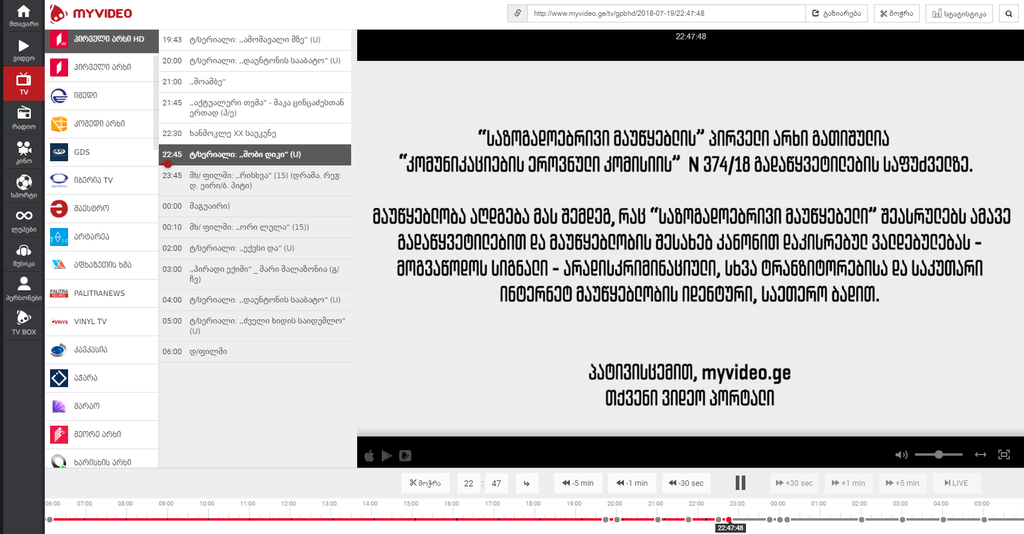Select the Maestro channel red logo
1024x534 pixels.
point(102,208)
